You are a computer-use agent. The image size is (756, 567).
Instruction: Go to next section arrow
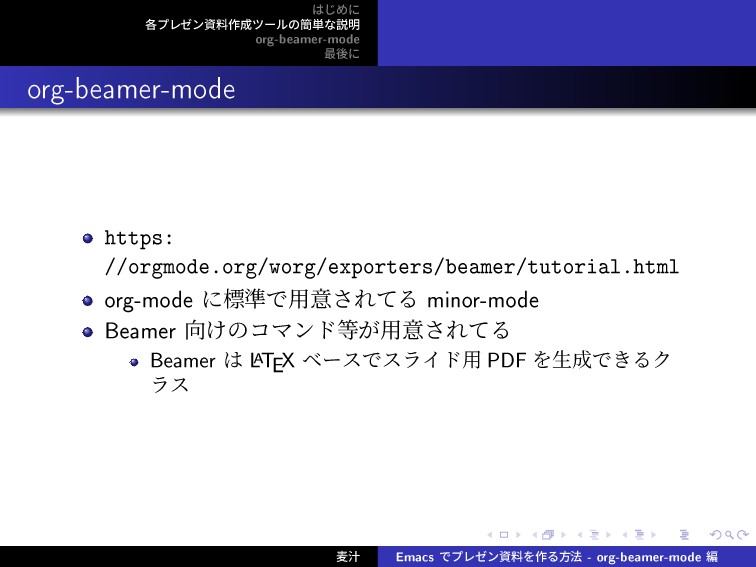tap(654, 535)
